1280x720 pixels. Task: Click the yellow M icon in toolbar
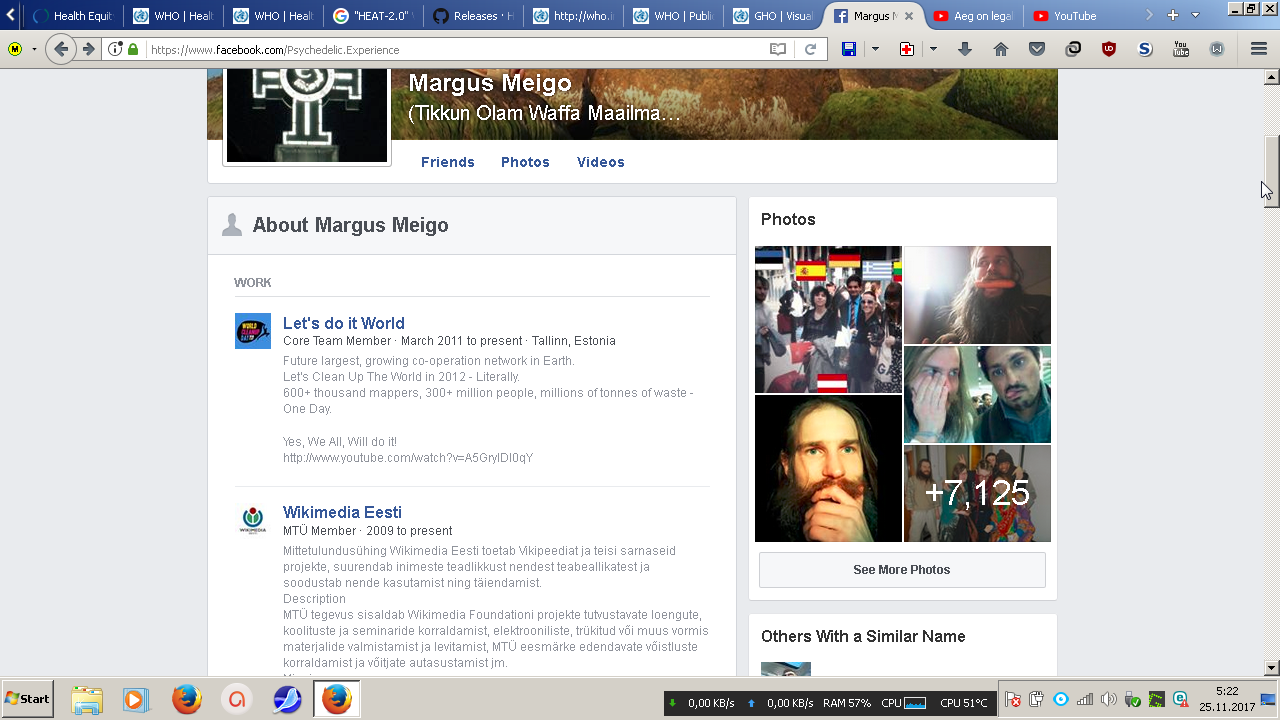(x=15, y=49)
